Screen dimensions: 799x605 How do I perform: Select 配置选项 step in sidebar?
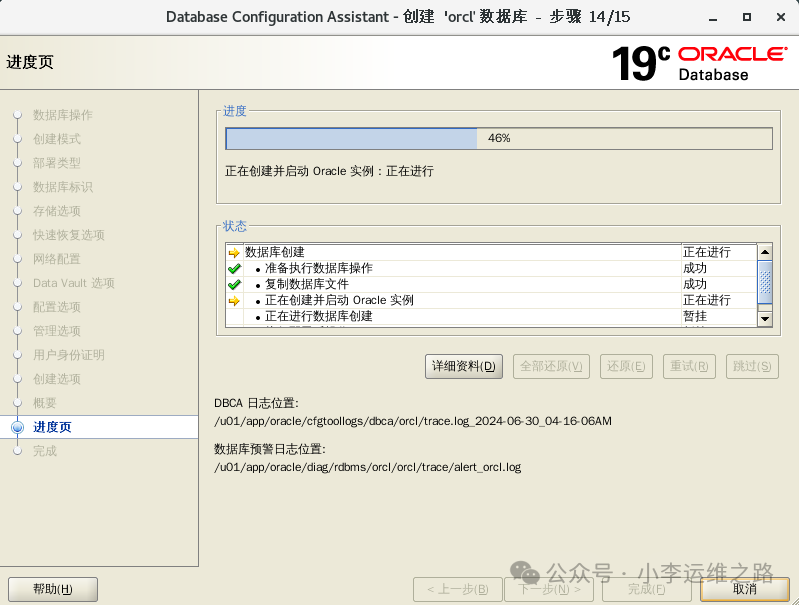(x=57, y=307)
